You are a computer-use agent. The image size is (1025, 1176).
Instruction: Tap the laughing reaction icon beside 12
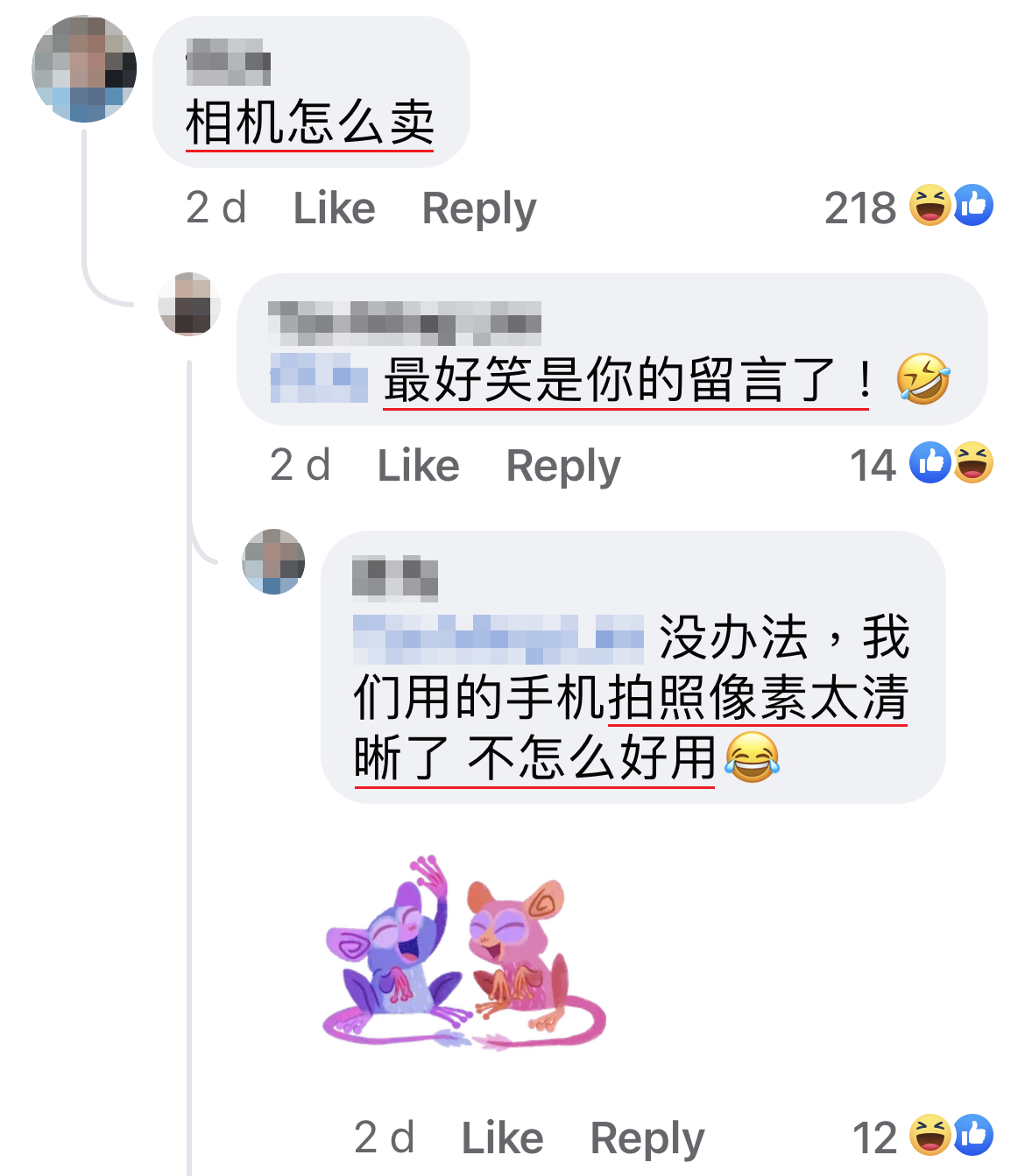930,1136
